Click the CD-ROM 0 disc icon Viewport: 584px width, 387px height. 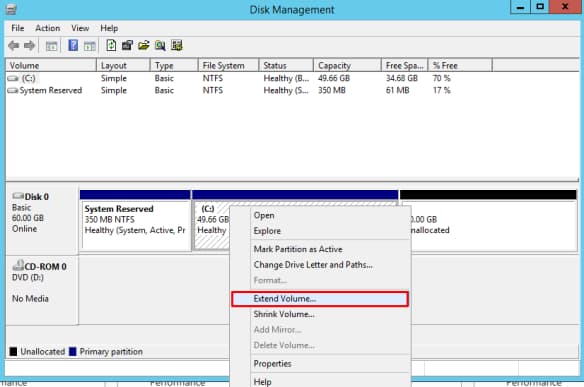pos(18,265)
